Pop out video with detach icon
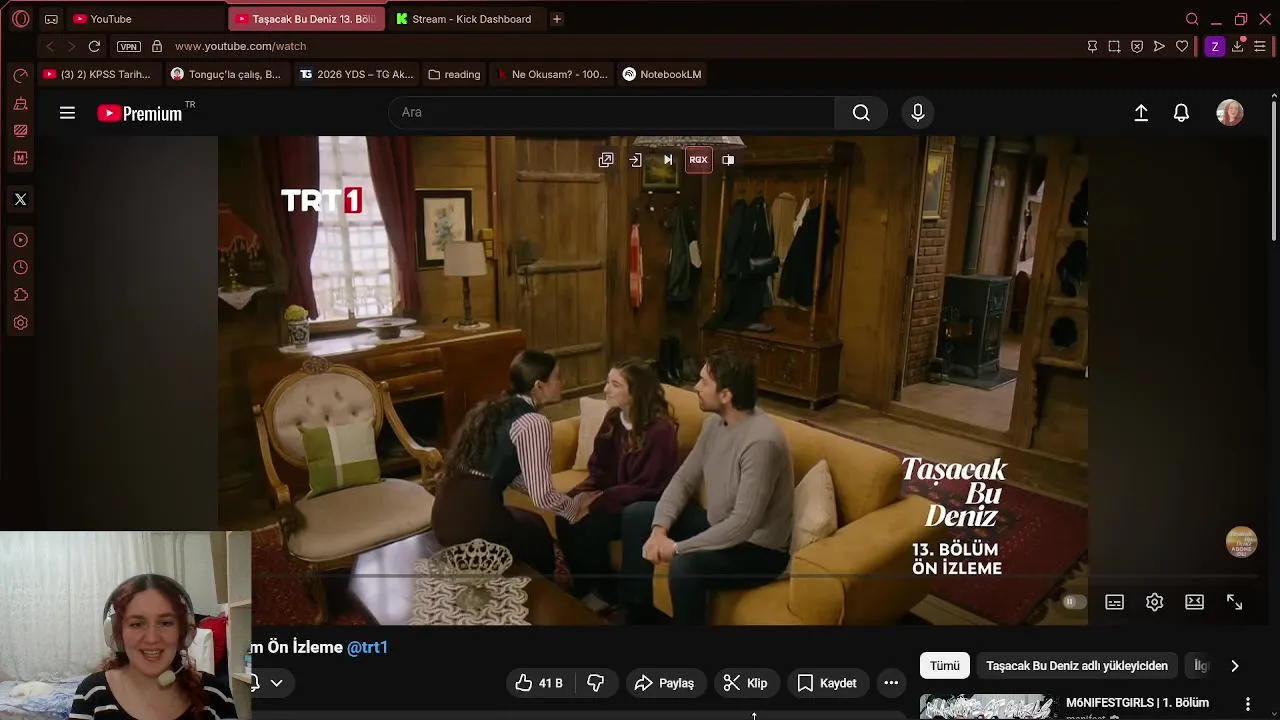This screenshot has height=720, width=1280. [x=606, y=160]
